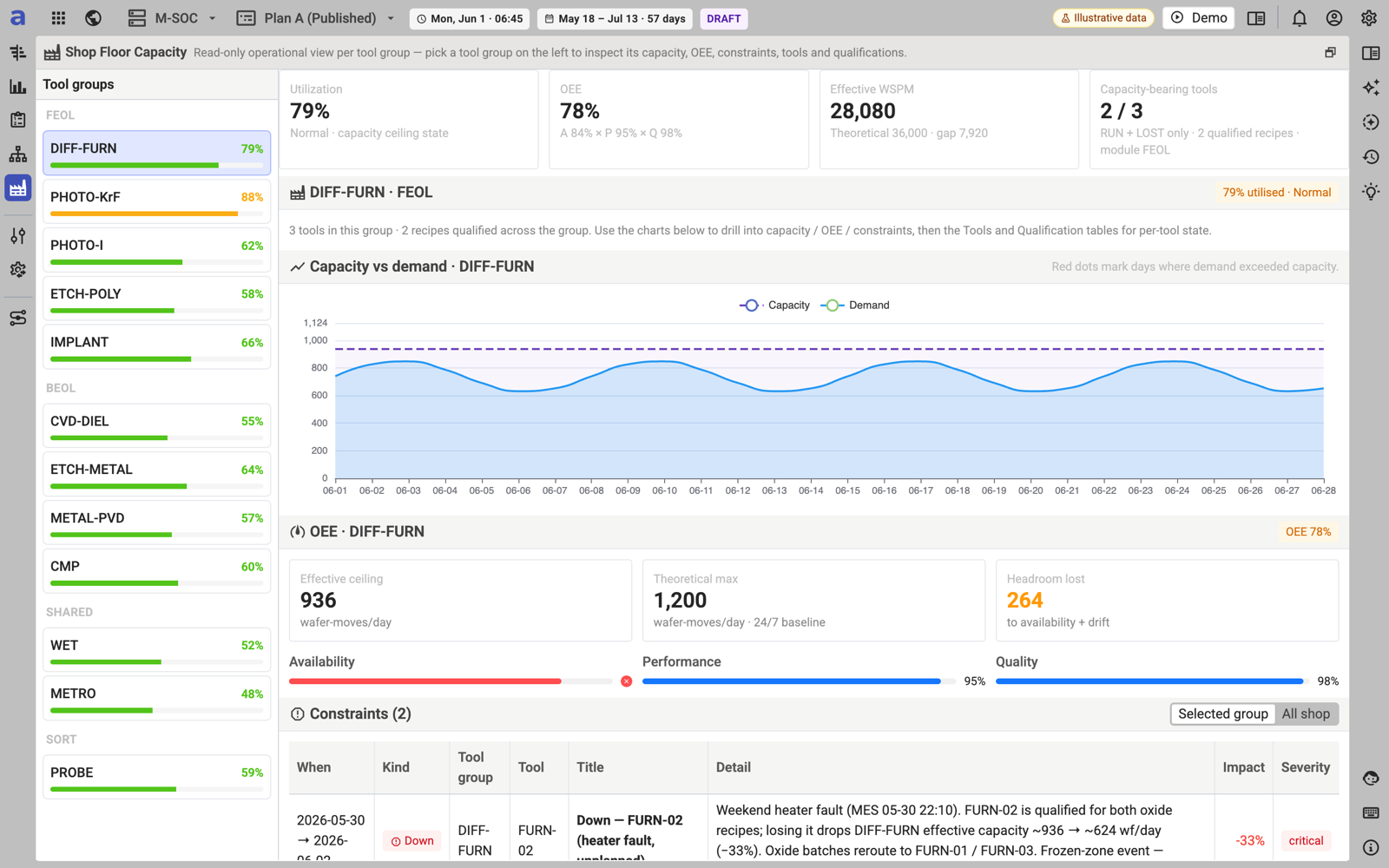Select the Shop Floor factory sidebar icon

[18, 188]
